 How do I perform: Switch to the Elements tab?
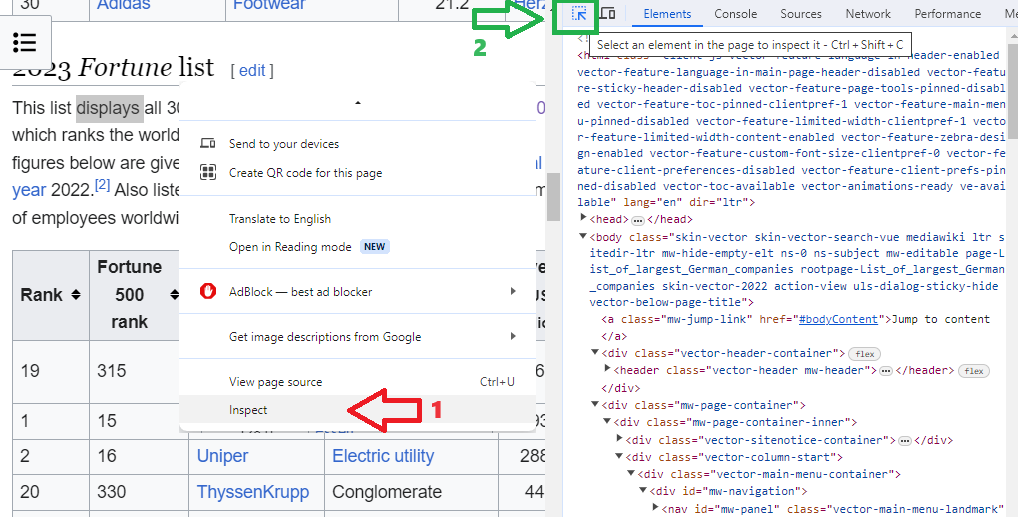[667, 14]
